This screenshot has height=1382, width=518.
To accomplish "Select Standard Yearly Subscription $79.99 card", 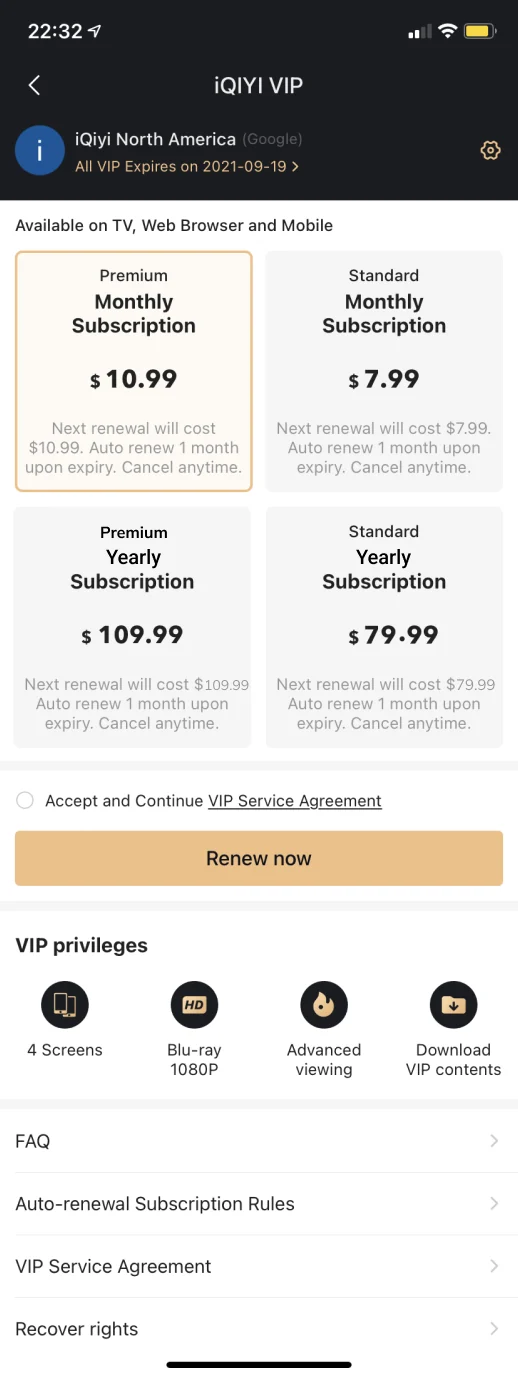I will (x=384, y=627).
